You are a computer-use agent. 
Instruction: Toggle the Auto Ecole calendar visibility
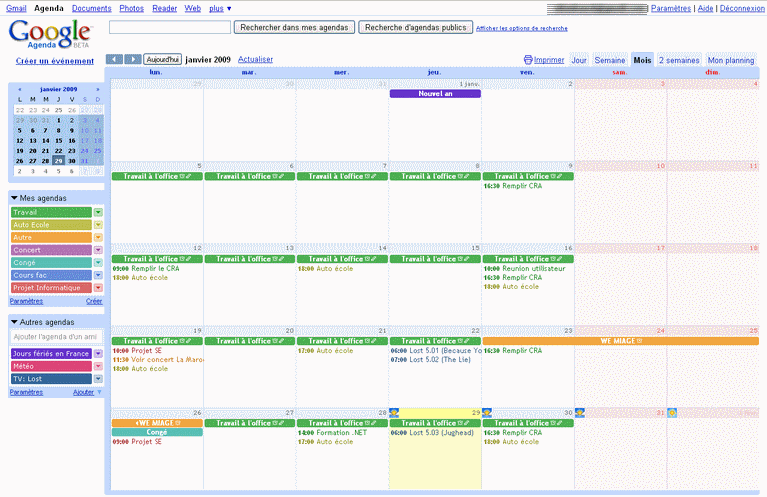click(x=51, y=225)
